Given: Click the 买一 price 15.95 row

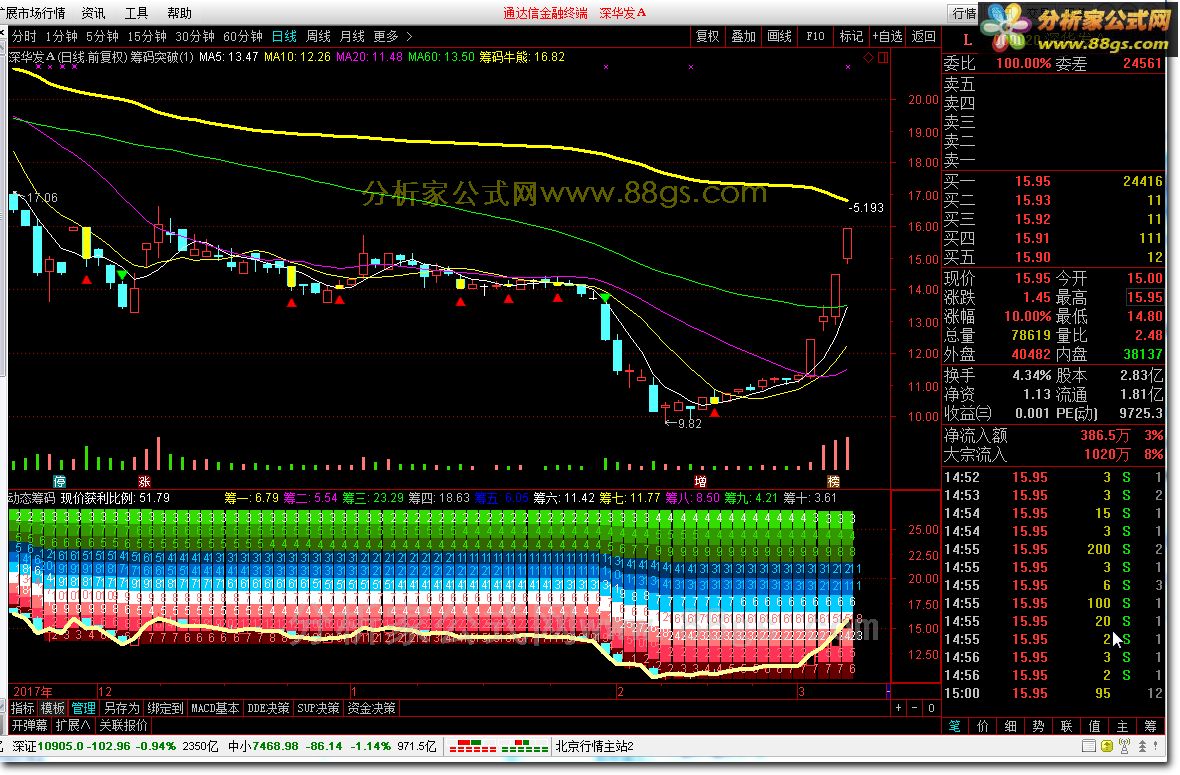Looking at the screenshot, I should point(1054,181).
